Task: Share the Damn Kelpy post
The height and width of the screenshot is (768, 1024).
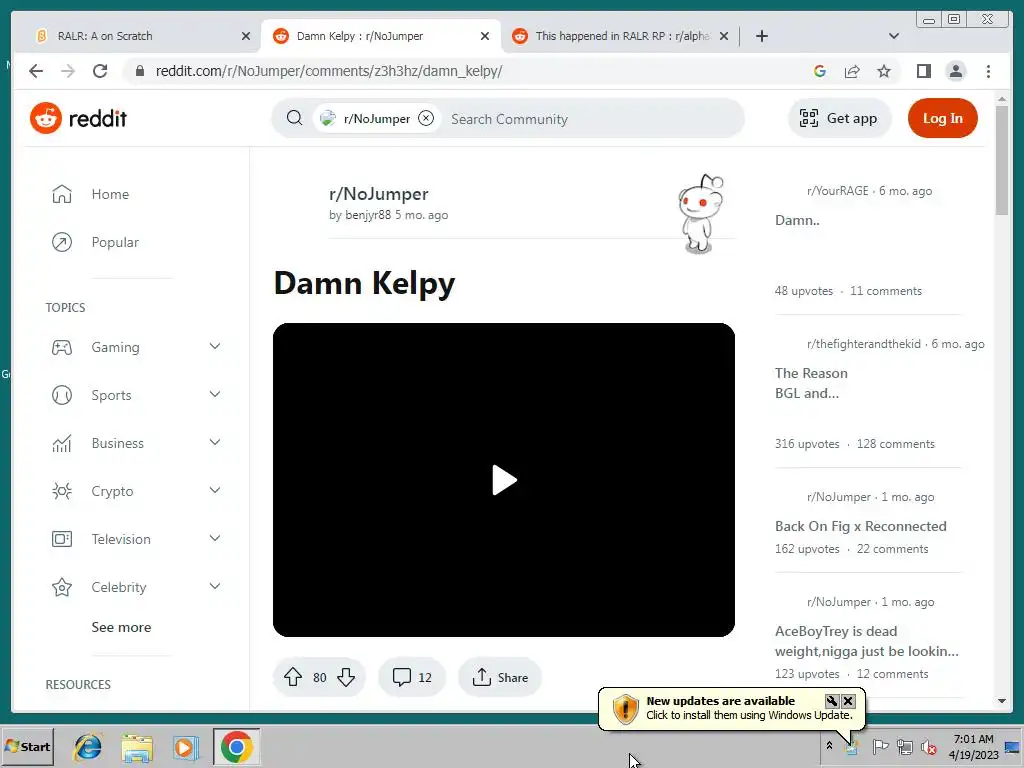Action: pyautogui.click(x=500, y=677)
